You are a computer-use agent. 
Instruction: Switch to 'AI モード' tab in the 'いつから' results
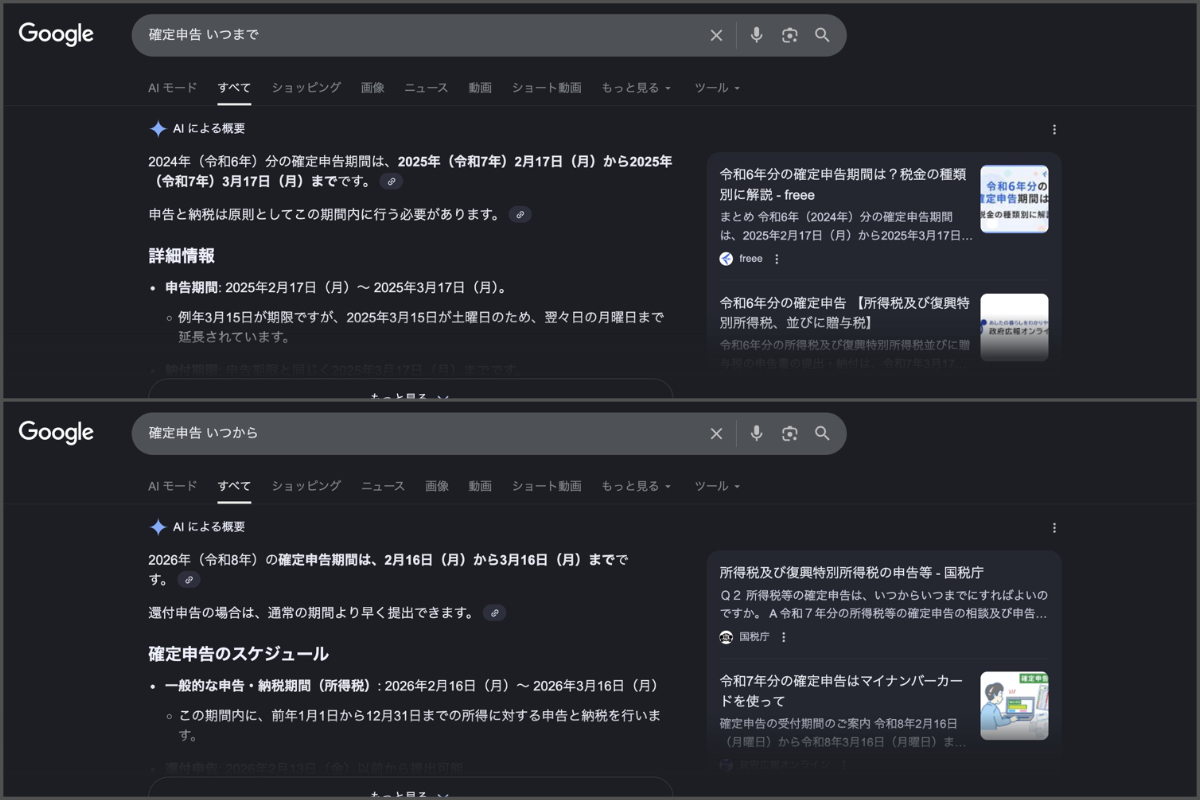[173, 486]
